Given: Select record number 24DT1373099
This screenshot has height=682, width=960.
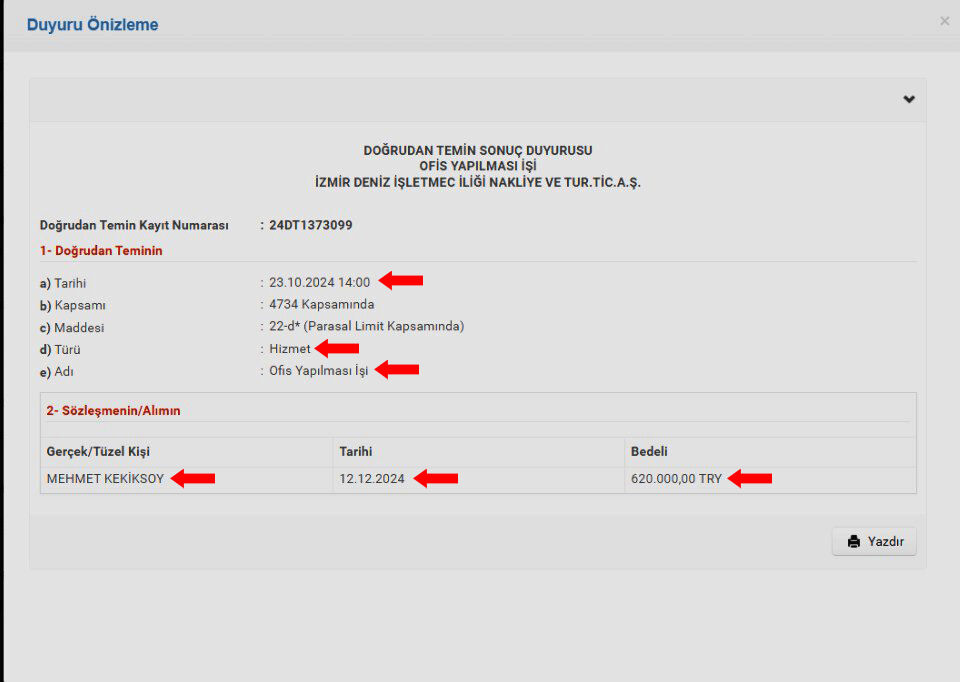Looking at the screenshot, I should point(310,225).
